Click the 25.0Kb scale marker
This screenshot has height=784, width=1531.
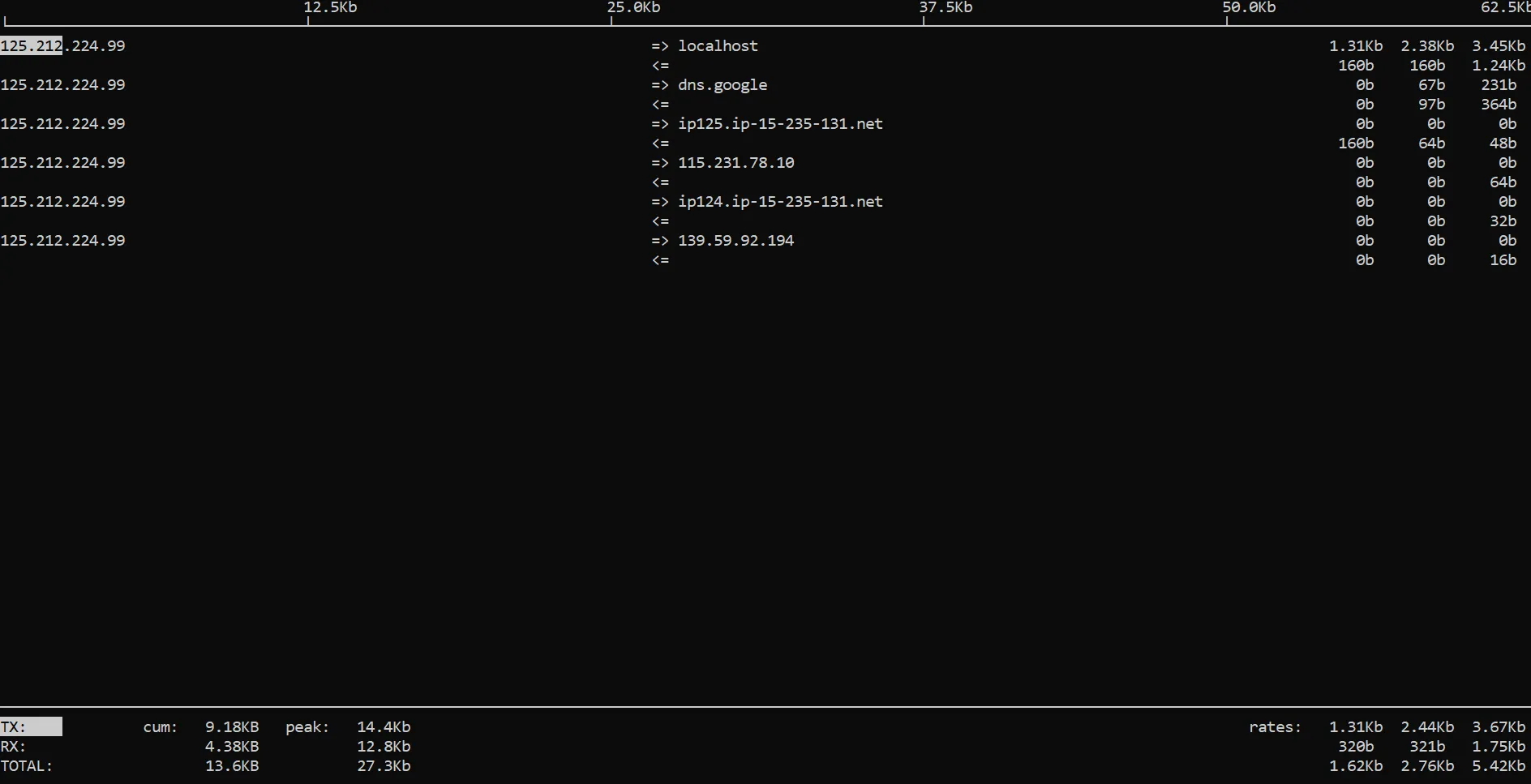click(633, 8)
